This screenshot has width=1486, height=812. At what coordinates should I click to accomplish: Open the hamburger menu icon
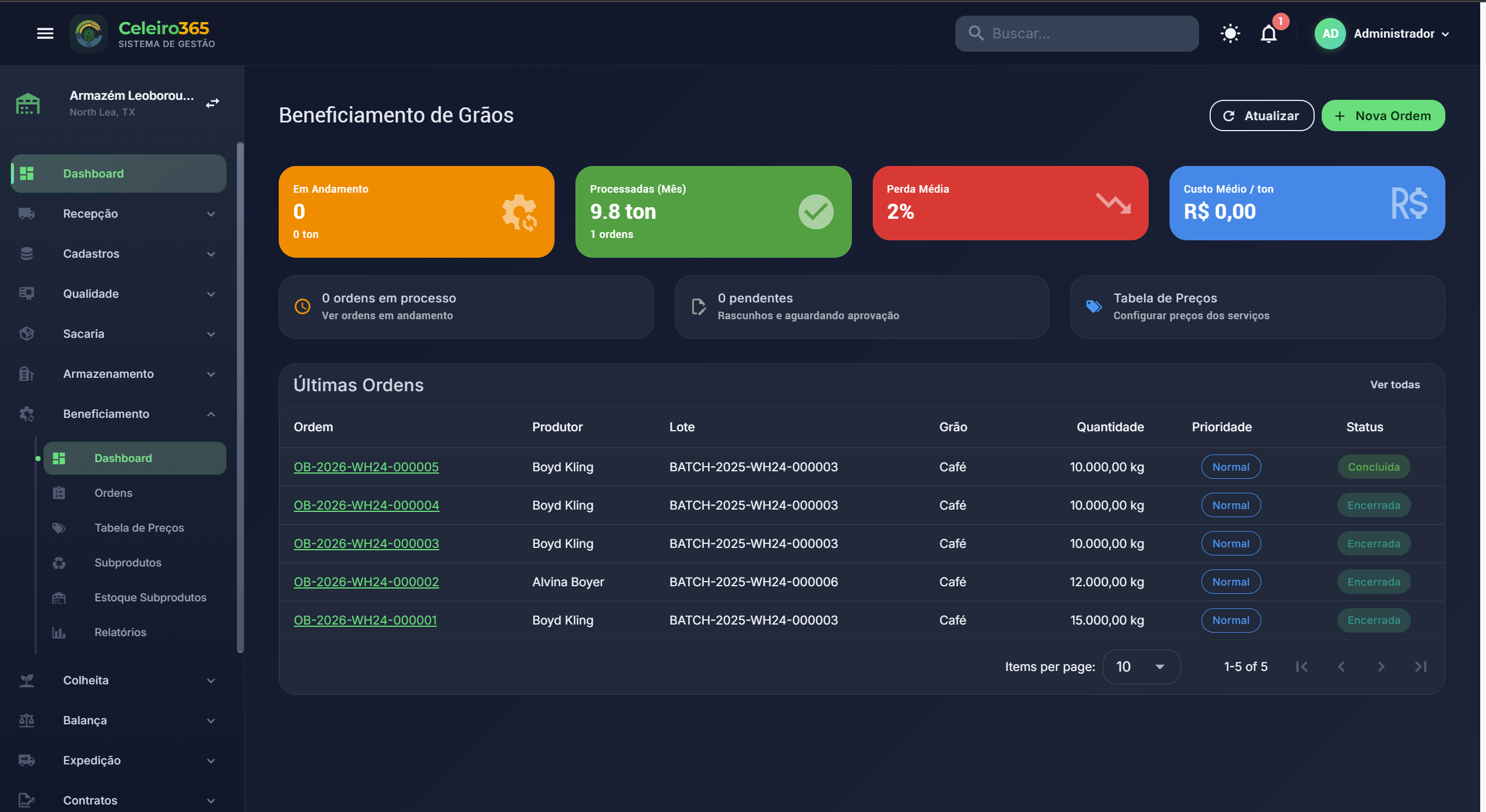click(45, 34)
